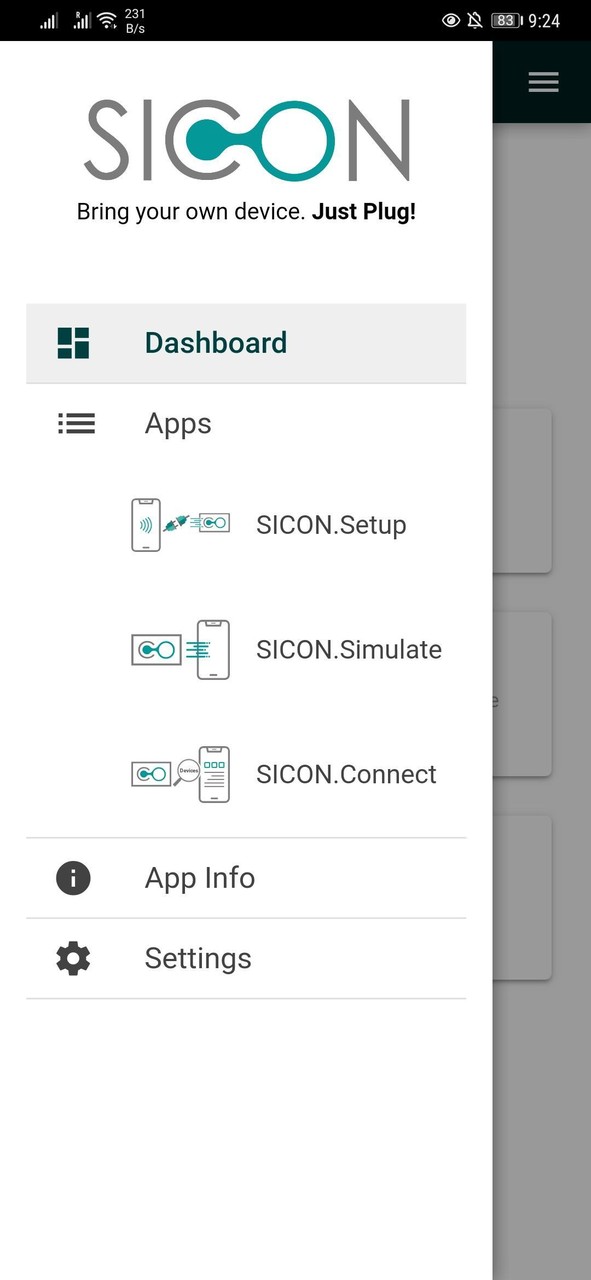Click the SICON.Setup label

pyautogui.click(x=331, y=524)
